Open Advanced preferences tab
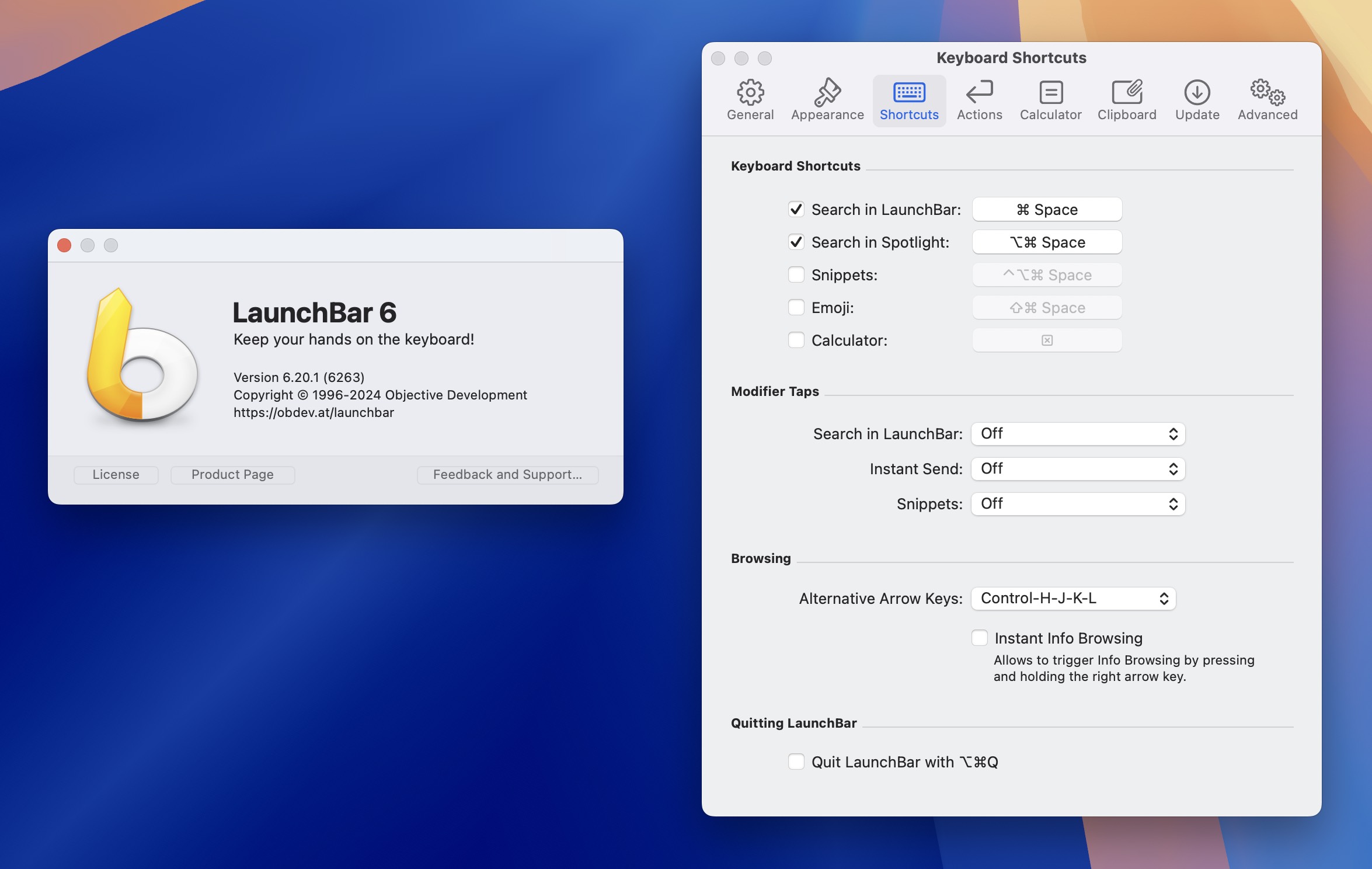 click(1266, 98)
